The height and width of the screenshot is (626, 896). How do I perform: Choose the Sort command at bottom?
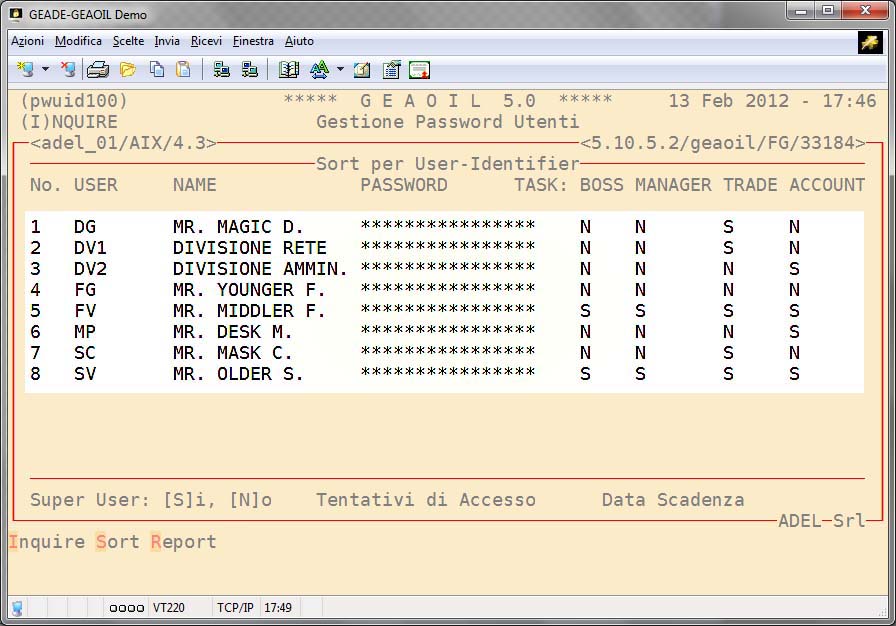(x=118, y=542)
